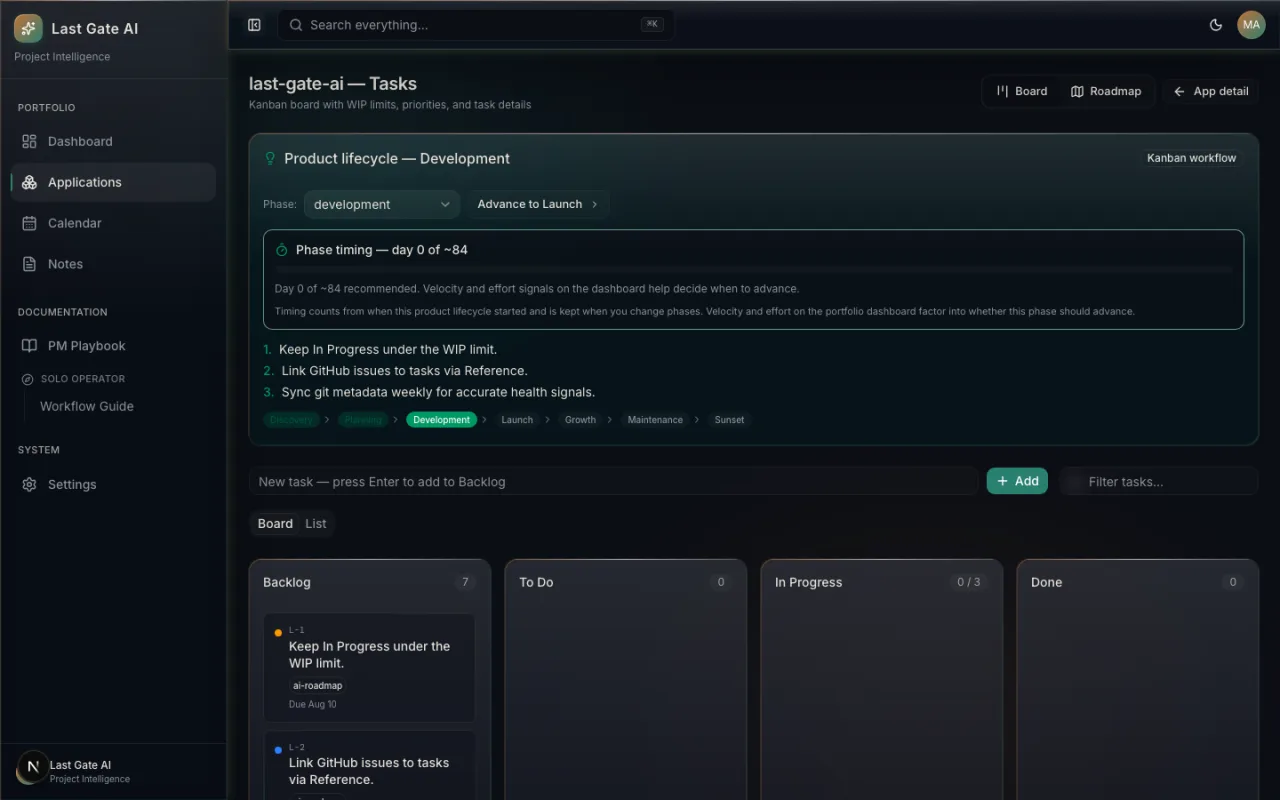Click the Maintenance phase chip
1280x800 pixels.
[656, 420]
